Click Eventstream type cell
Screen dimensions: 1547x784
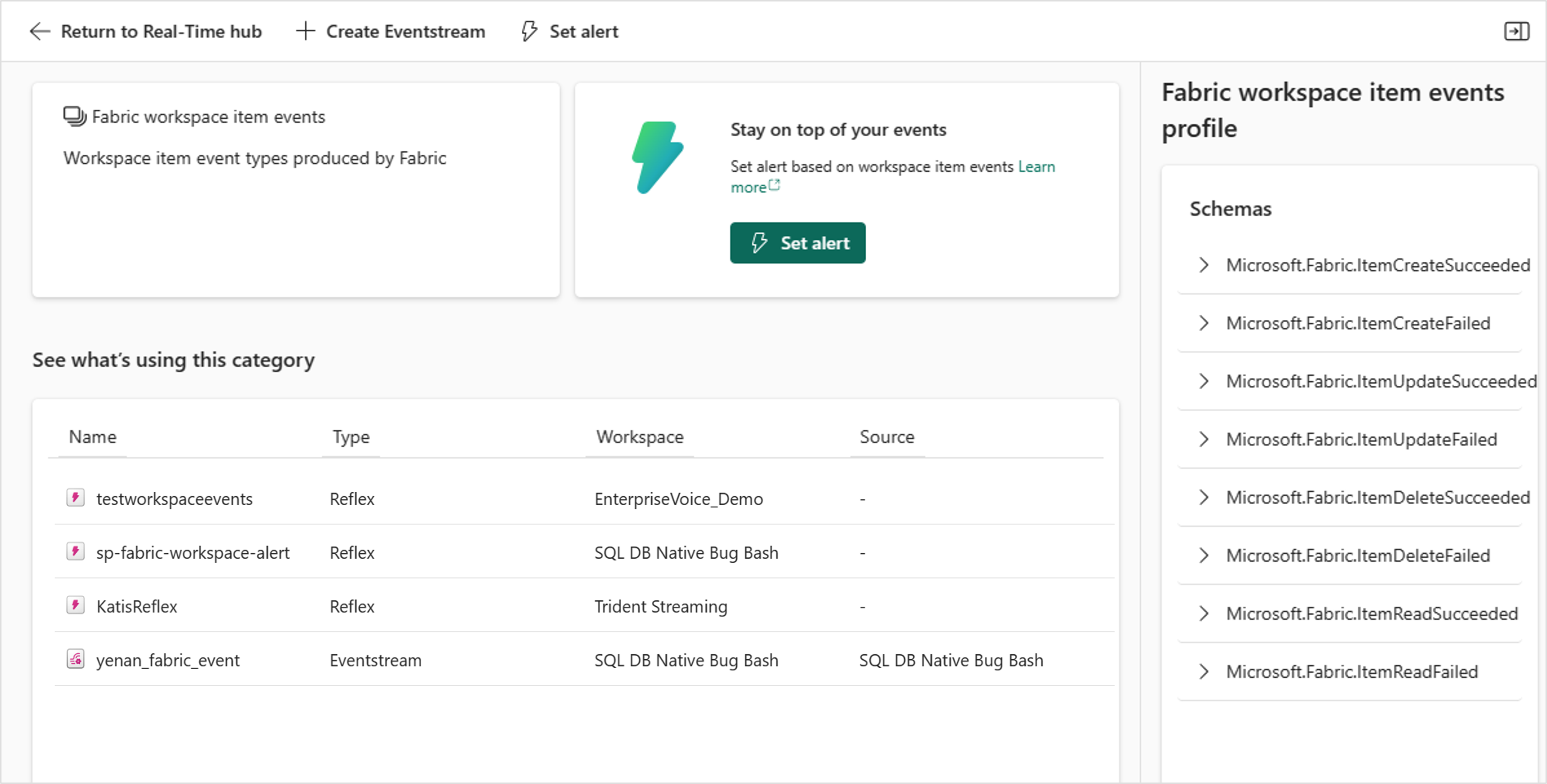375,660
